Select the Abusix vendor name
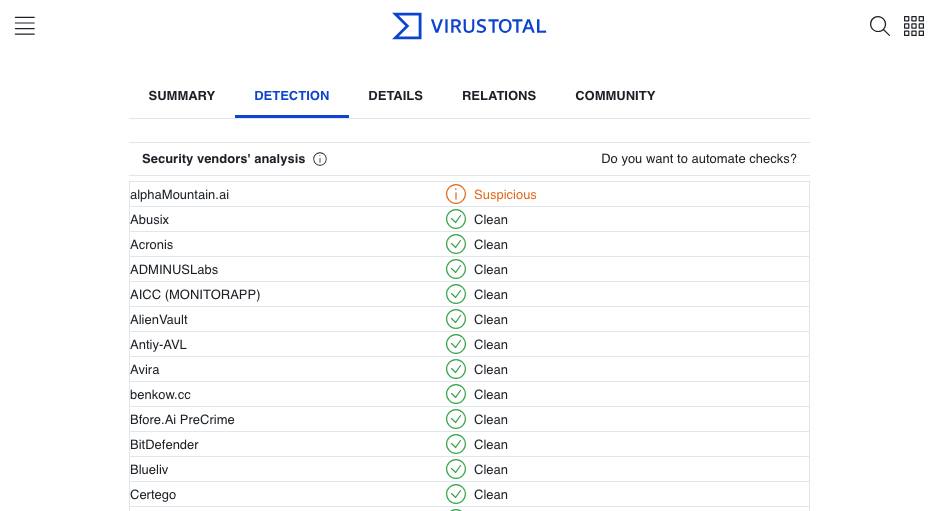The width and height of the screenshot is (938, 511). coord(150,220)
